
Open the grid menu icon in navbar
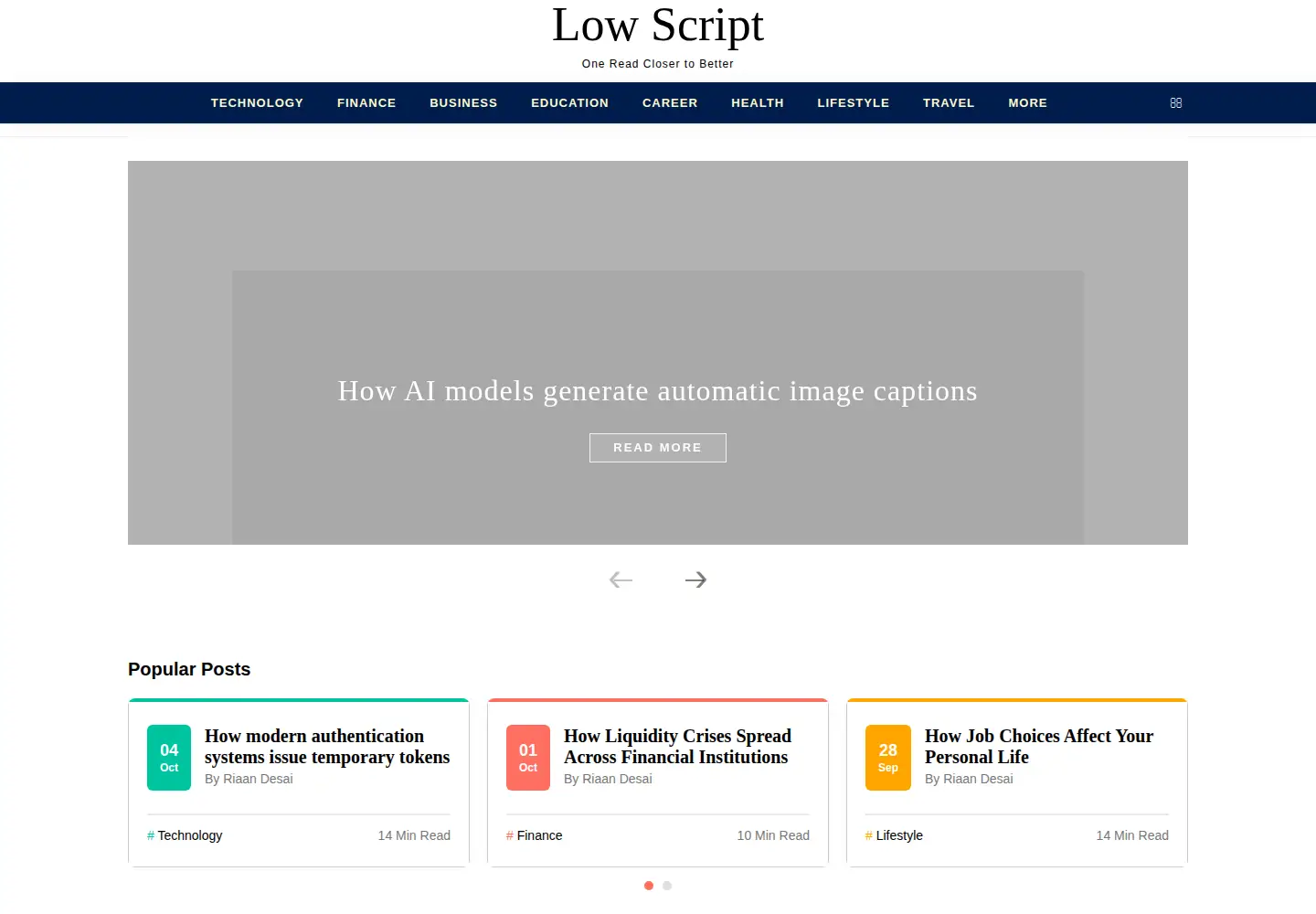pyautogui.click(x=1176, y=103)
